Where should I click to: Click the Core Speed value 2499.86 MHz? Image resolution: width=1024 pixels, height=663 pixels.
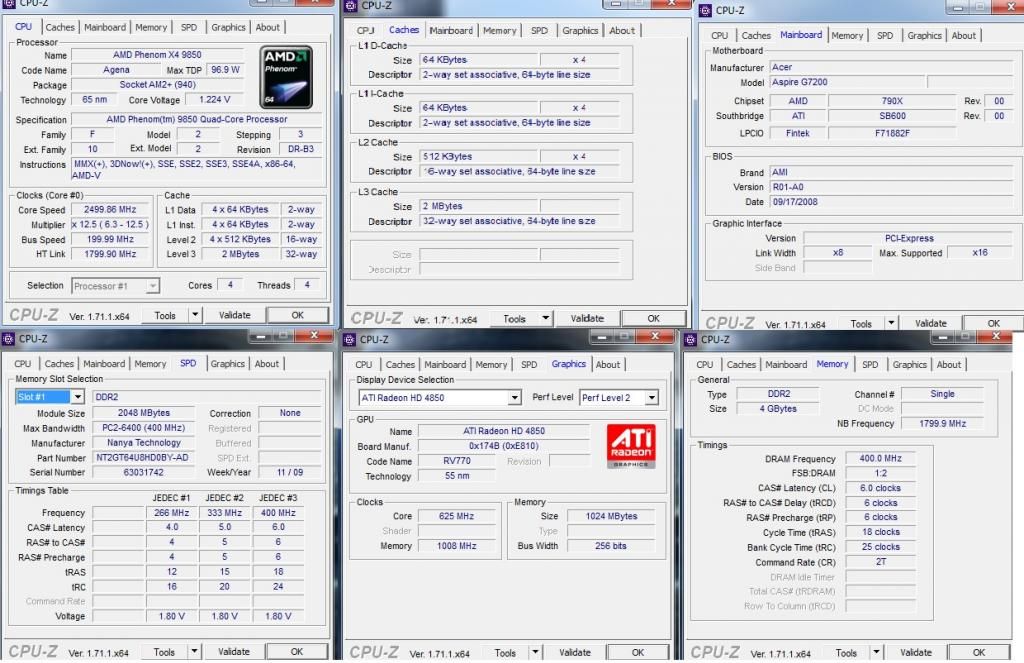pos(110,210)
